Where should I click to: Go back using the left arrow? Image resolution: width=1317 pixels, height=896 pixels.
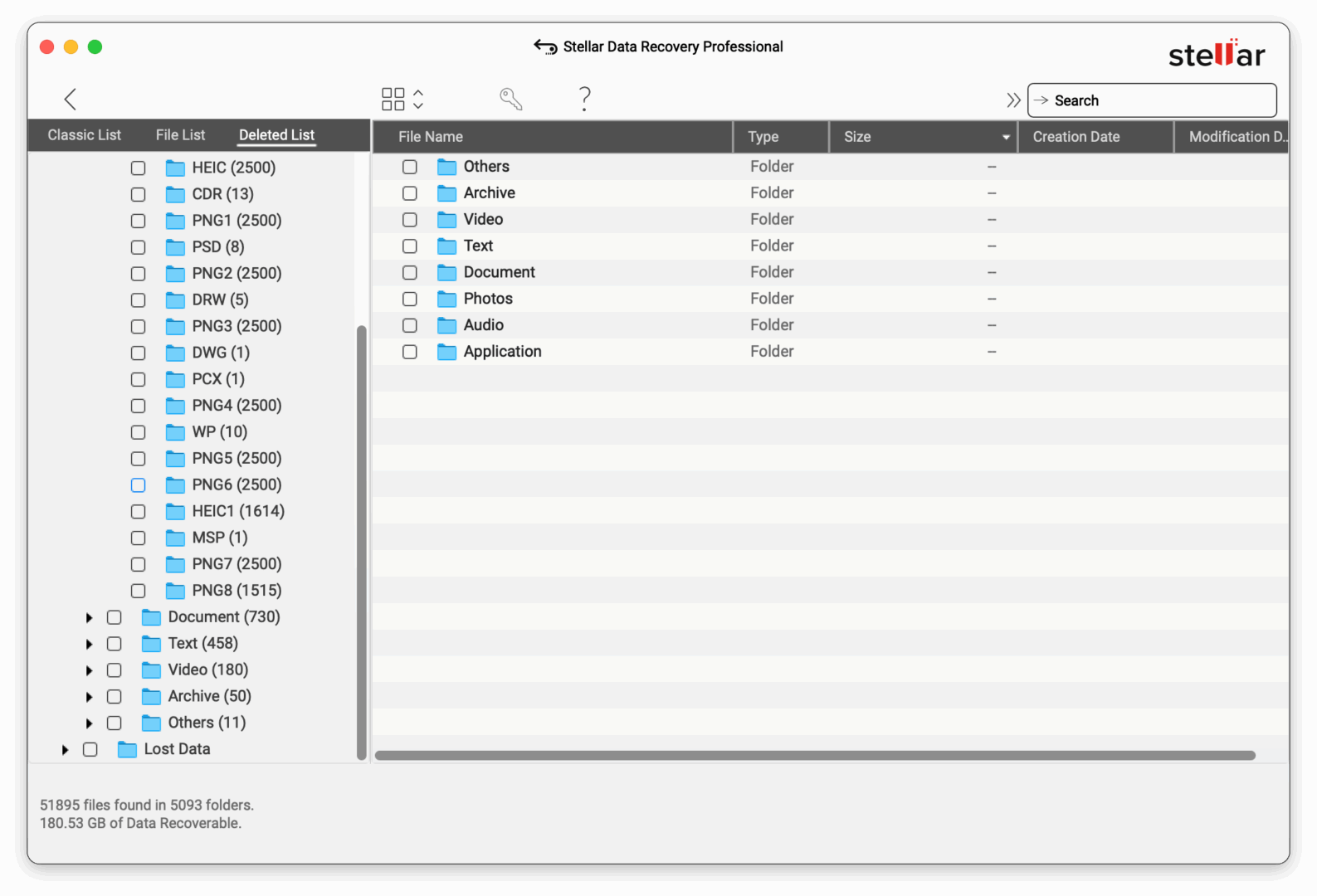click(71, 100)
